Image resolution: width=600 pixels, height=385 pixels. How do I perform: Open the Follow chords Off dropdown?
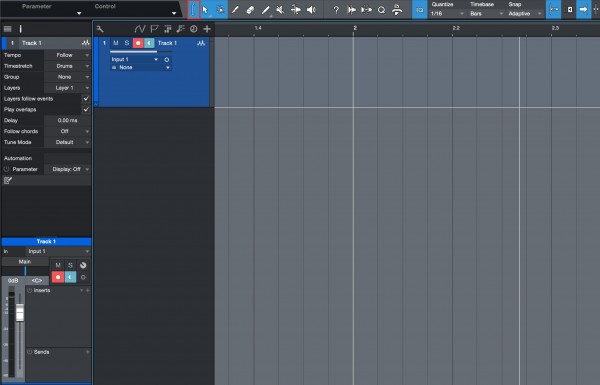coord(68,131)
